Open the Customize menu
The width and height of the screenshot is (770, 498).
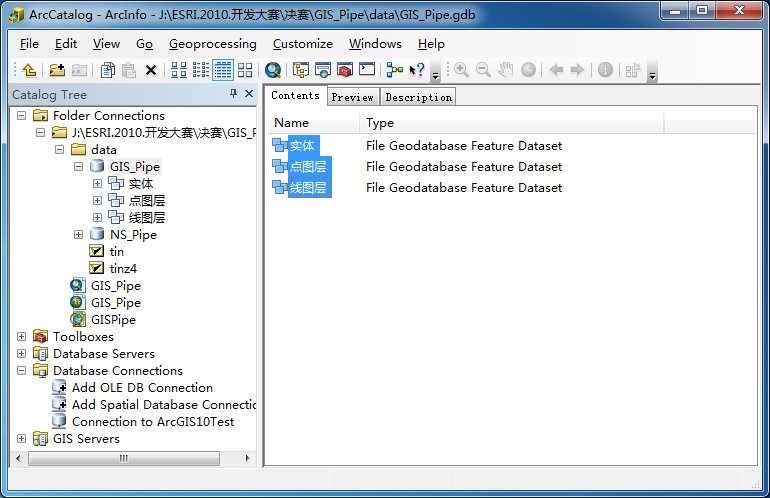302,44
